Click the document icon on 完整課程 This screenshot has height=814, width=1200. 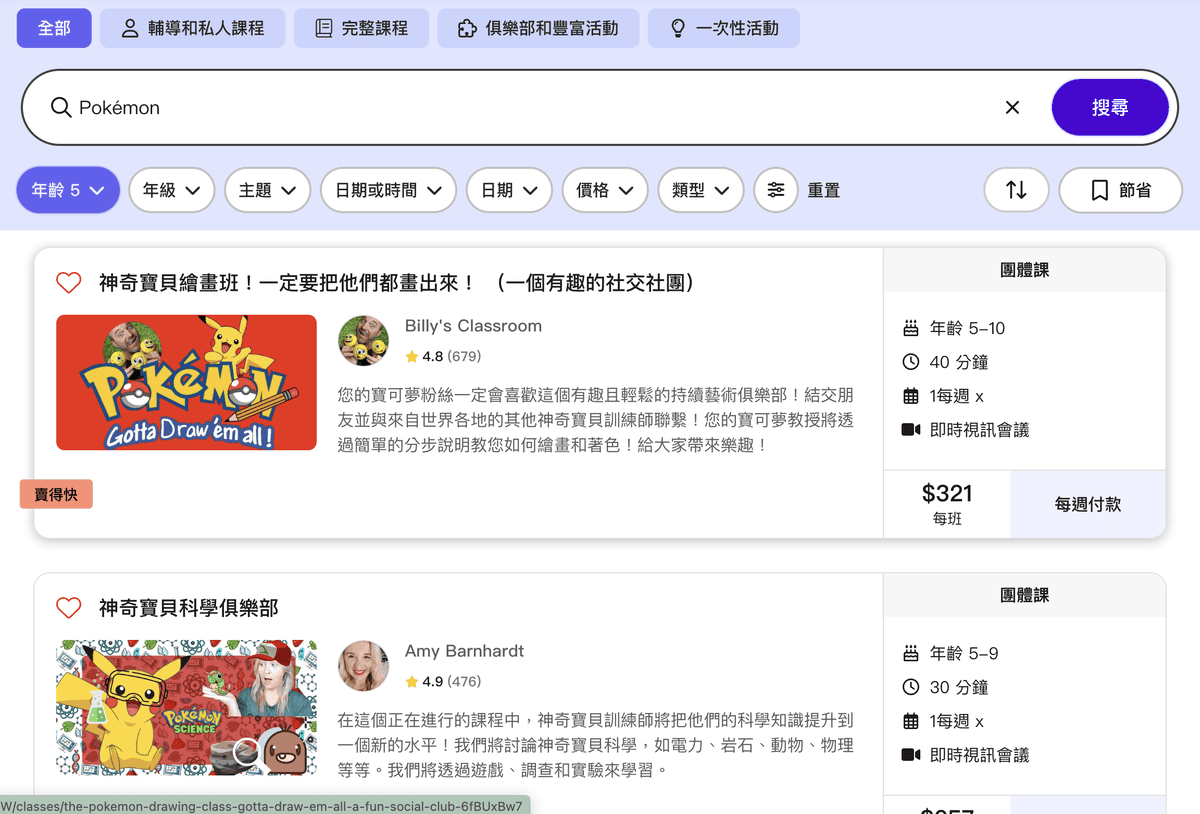point(323,28)
